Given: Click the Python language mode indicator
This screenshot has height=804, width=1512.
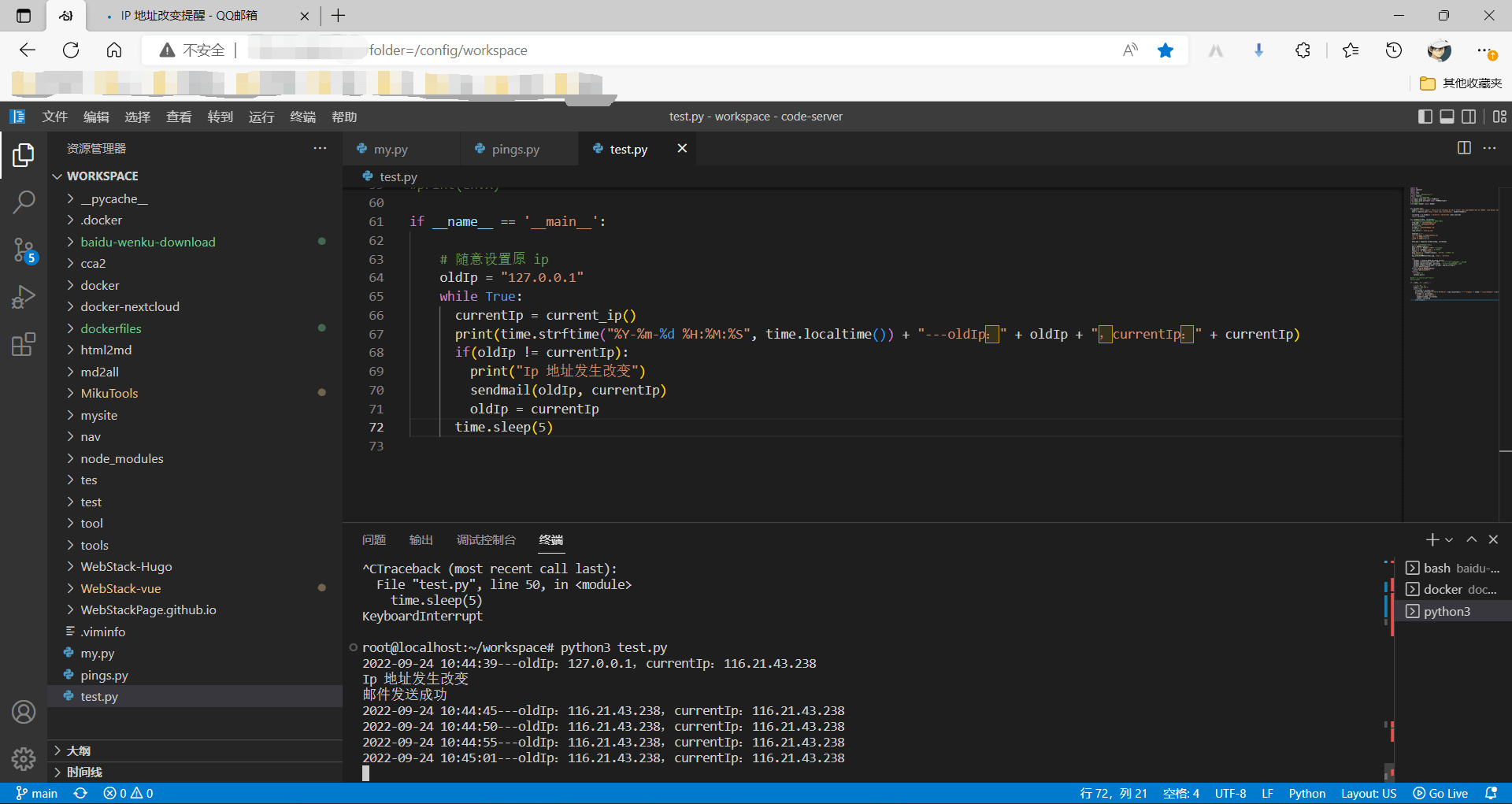Looking at the screenshot, I should (1306, 793).
